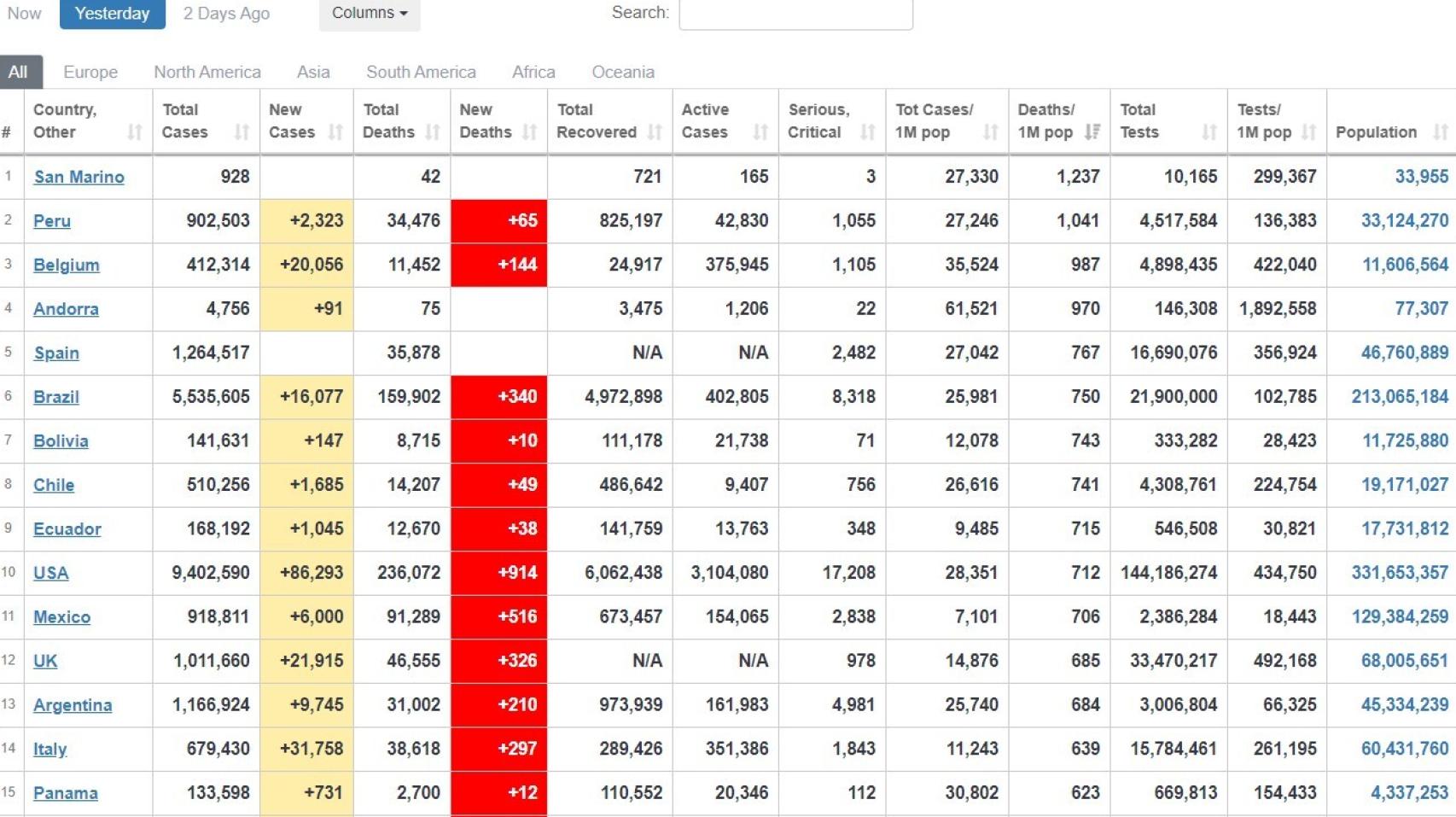This screenshot has width=1456, height=817.
Task: Open San Marino population link 33,955
Action: coord(1422,177)
